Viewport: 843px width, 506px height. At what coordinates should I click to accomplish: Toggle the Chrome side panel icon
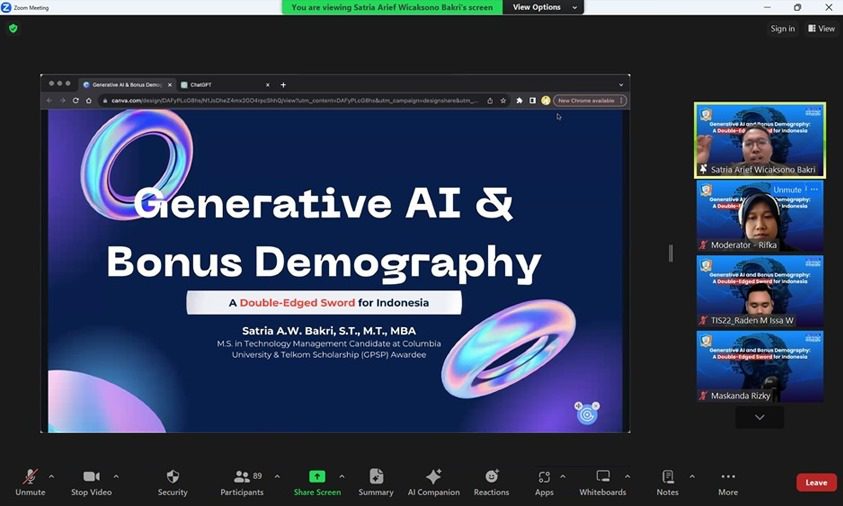coord(532,101)
